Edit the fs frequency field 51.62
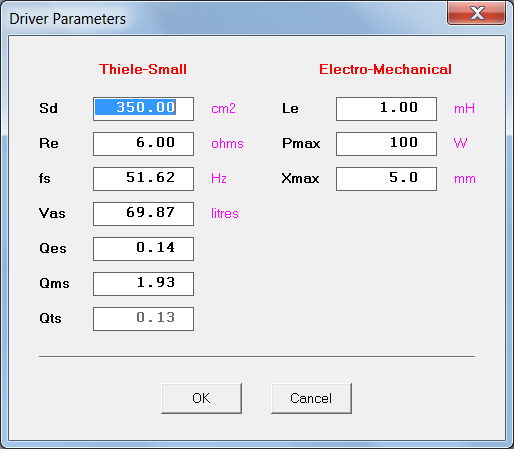514x449 pixels. [x=143, y=179]
